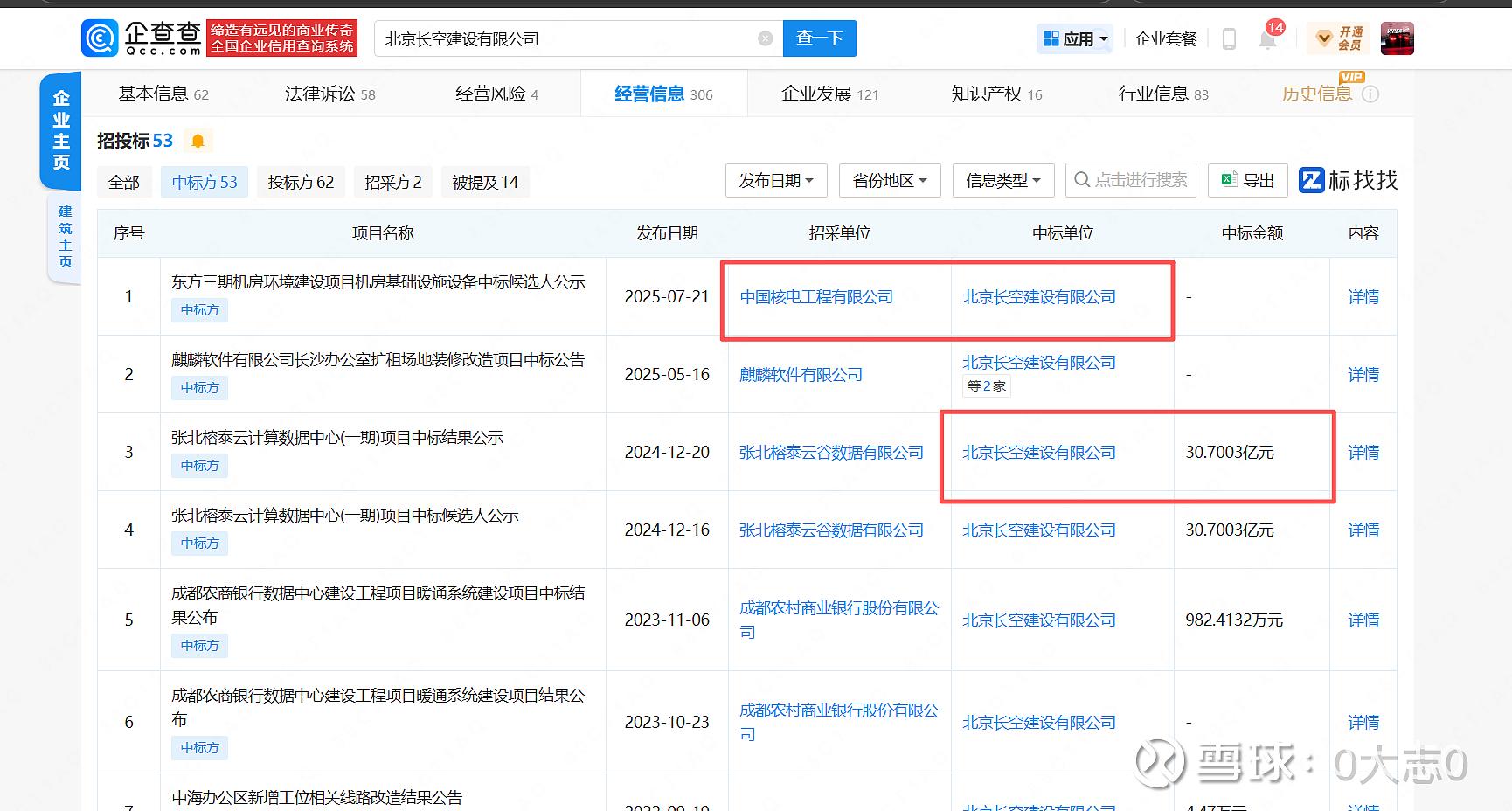Screen dimensions: 1512x811
Task: Open notifications bell with 14 badge
Action: [x=1268, y=37]
